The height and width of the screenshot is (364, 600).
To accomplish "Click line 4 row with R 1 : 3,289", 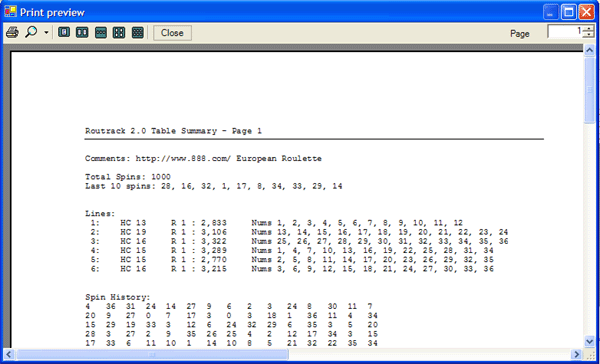I will [292, 250].
